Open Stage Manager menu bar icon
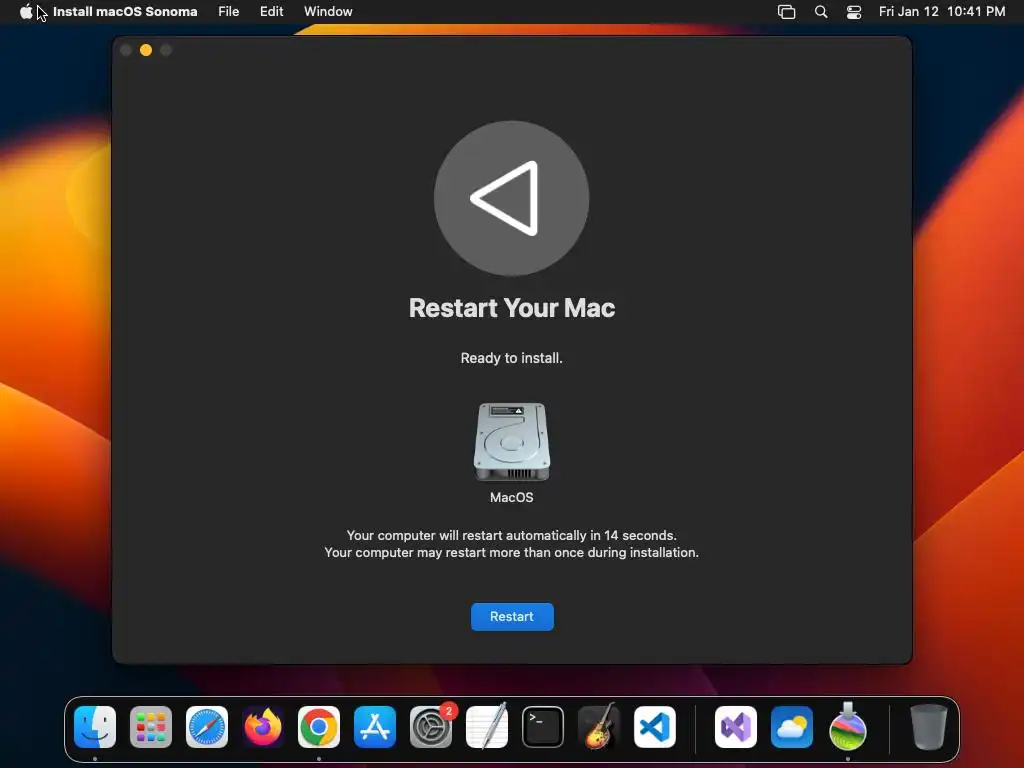This screenshot has width=1024, height=768. [786, 12]
